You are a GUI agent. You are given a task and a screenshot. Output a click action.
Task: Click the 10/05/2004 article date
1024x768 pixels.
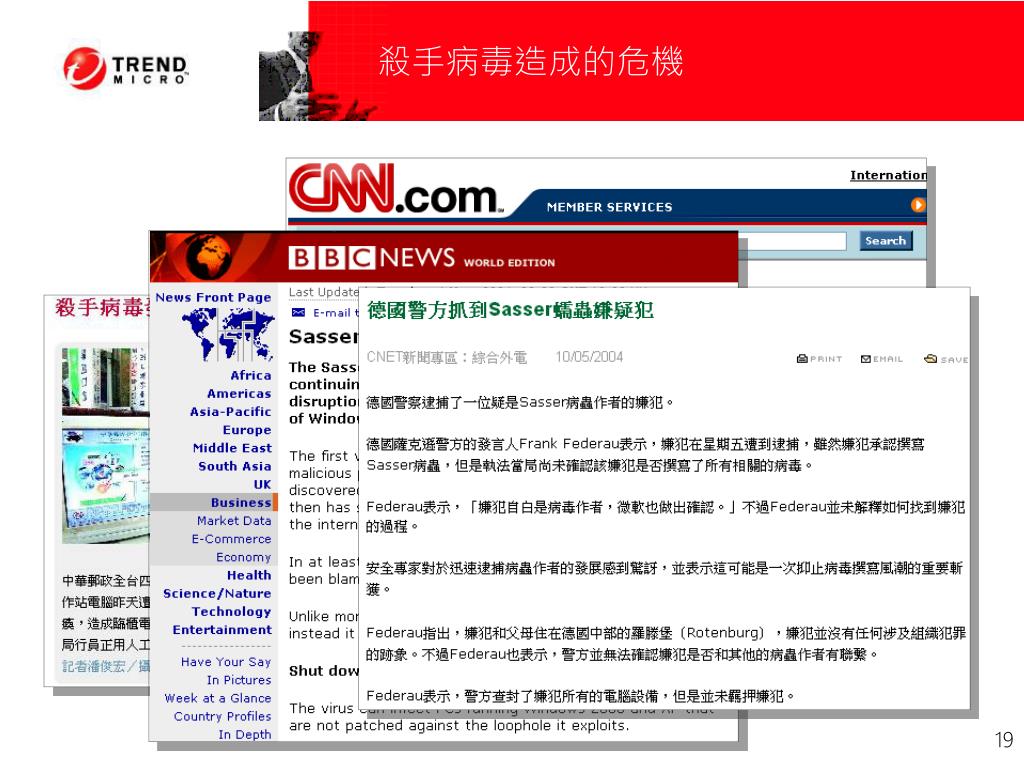pyautogui.click(x=589, y=357)
